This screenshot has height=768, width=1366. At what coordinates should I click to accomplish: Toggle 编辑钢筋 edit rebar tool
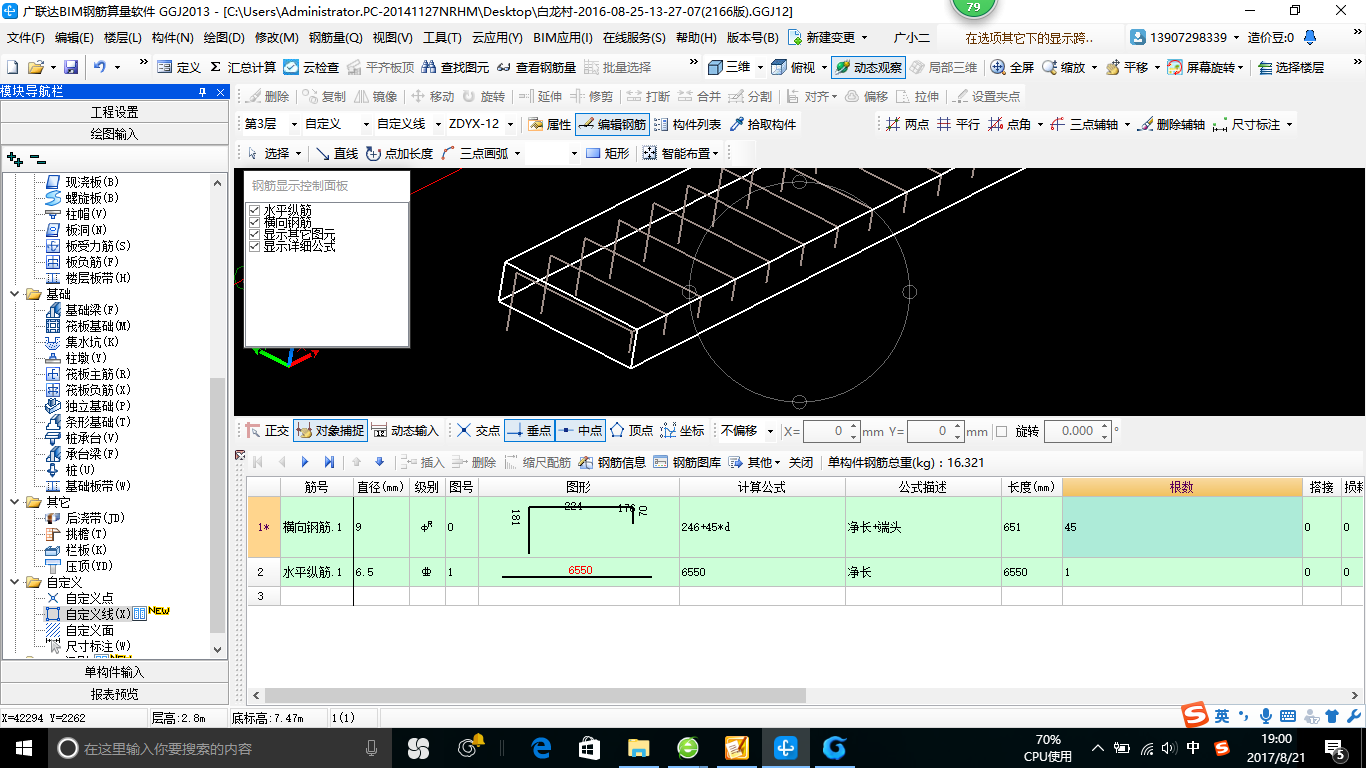[612, 125]
